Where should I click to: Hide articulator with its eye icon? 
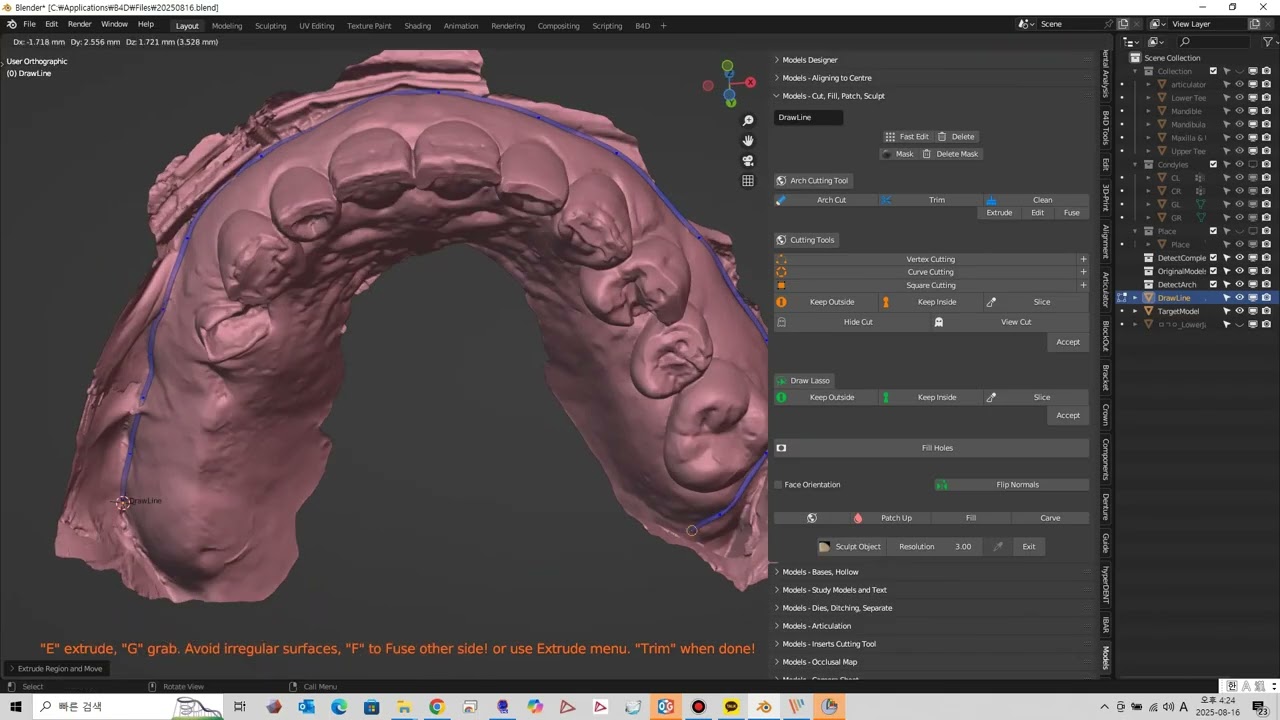[x=1239, y=84]
